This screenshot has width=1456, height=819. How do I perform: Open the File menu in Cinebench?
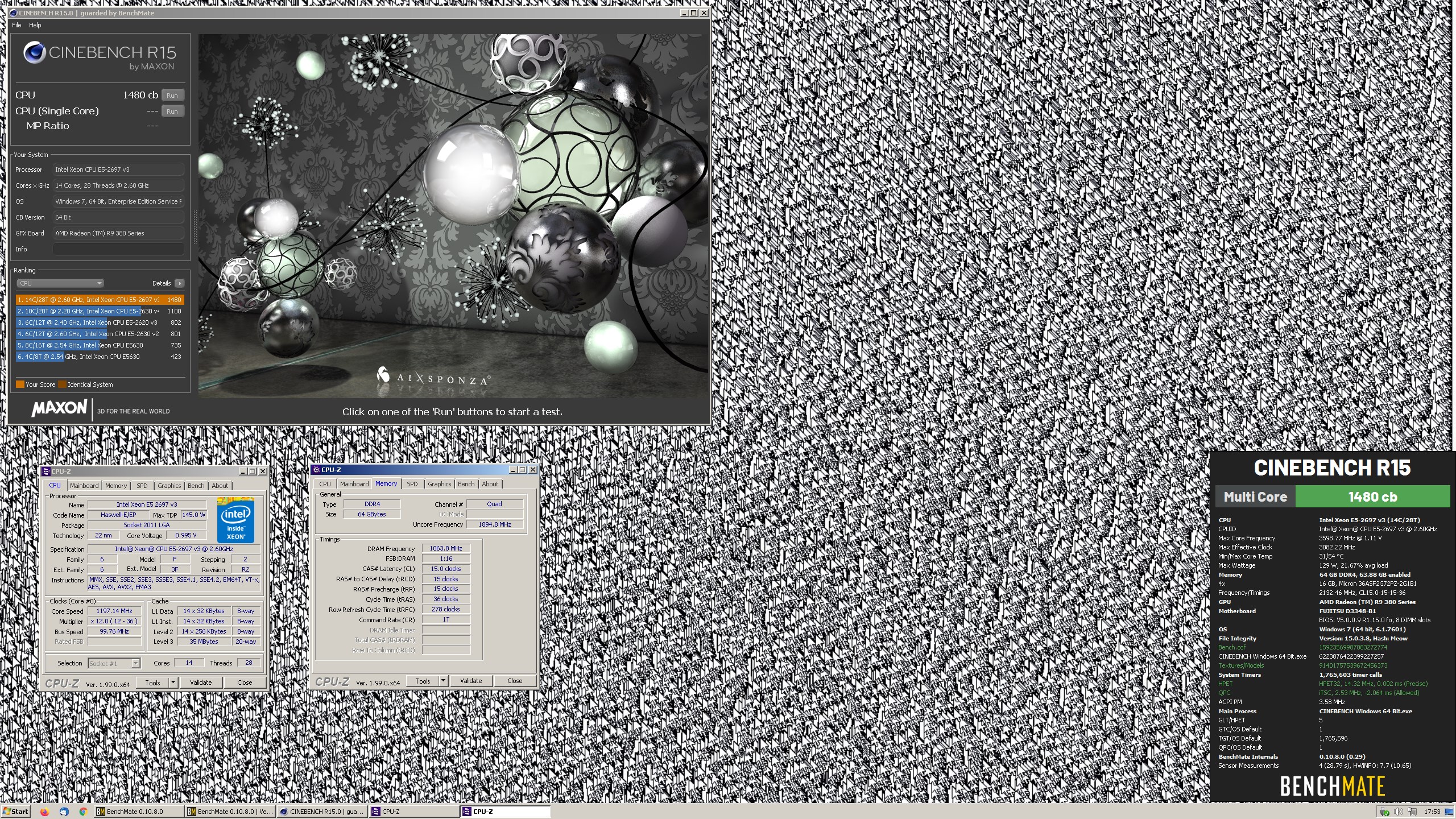pos(16,25)
